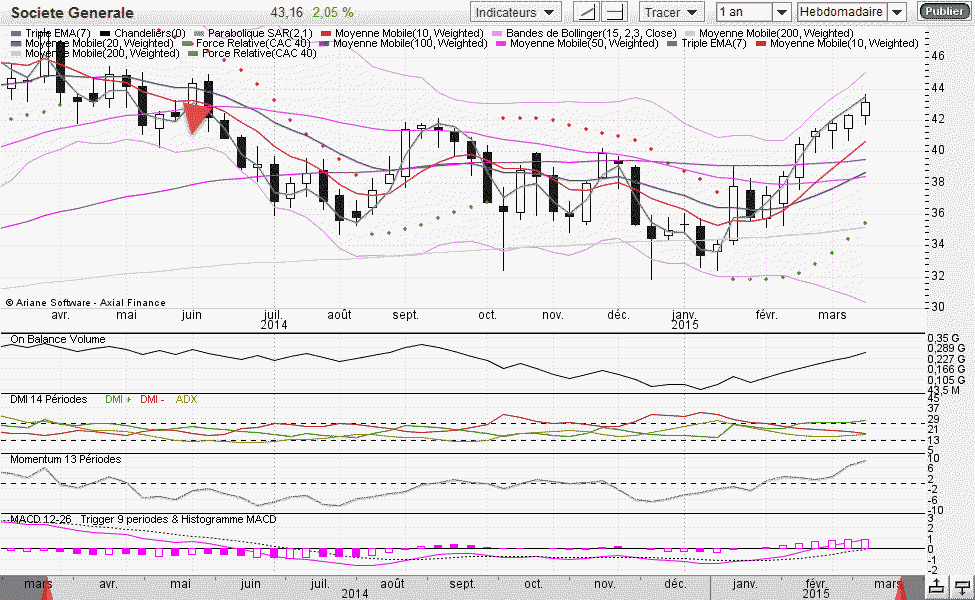Click the Moyenne Mobile(50, Weighted) magenta swatch
This screenshot has width=975, height=600.
coord(501,44)
